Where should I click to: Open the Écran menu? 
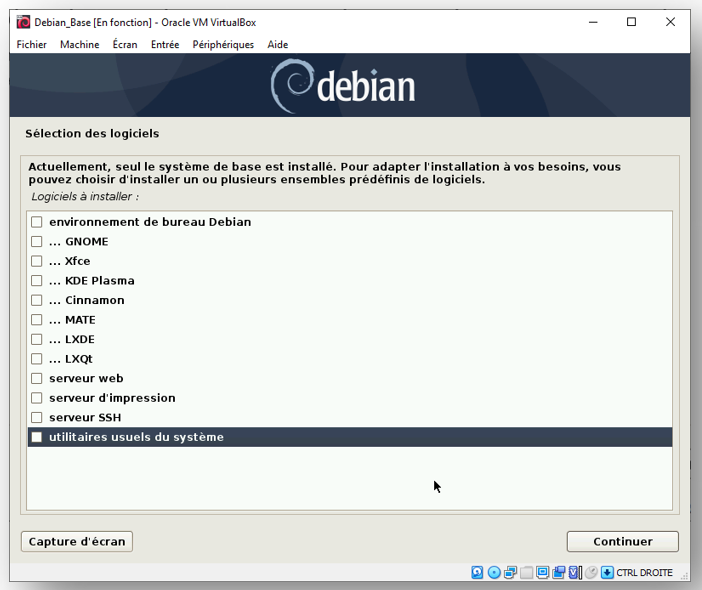[x=125, y=44]
